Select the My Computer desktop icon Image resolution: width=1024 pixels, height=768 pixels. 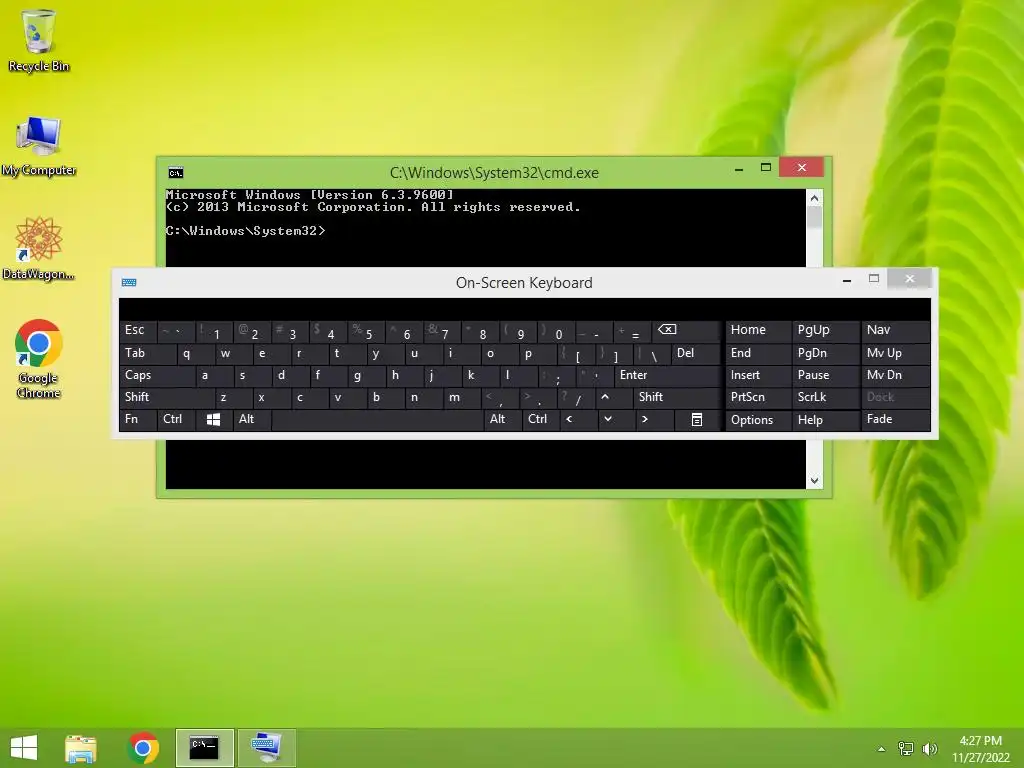[39, 146]
